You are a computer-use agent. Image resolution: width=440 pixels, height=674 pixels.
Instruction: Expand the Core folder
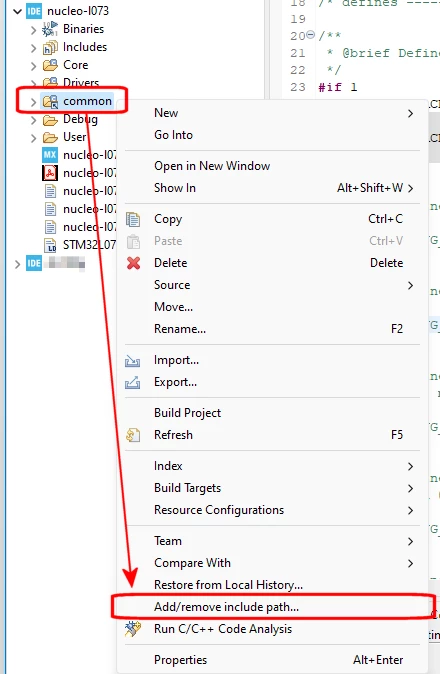(34, 66)
